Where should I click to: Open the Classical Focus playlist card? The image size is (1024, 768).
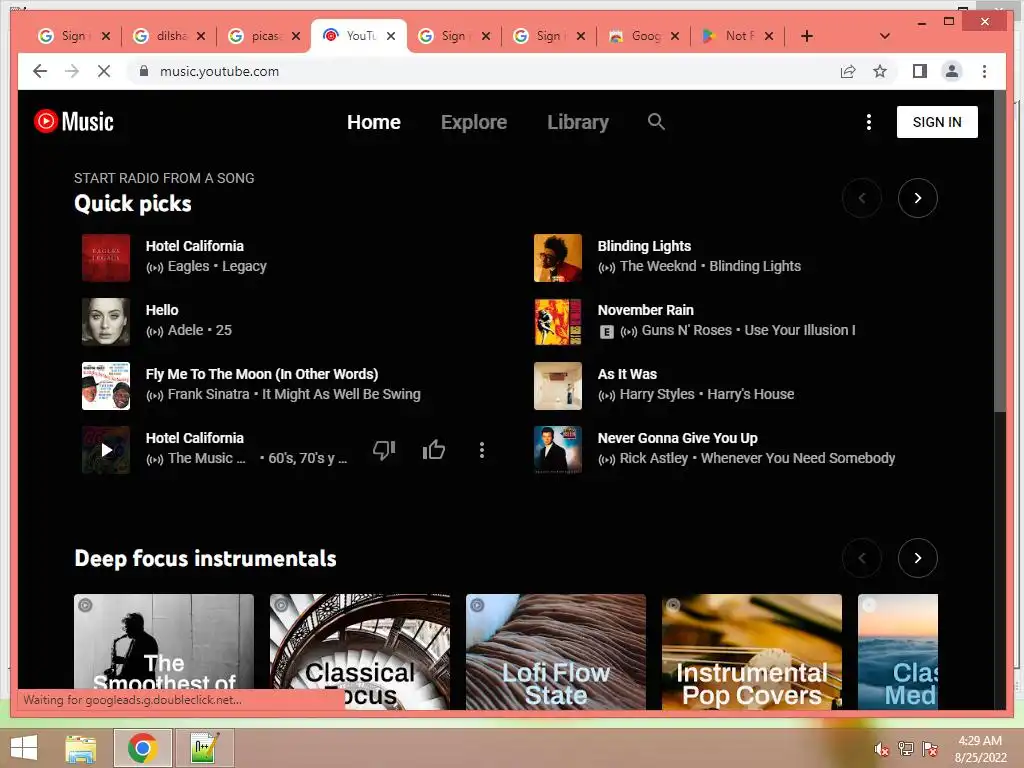tap(360, 651)
